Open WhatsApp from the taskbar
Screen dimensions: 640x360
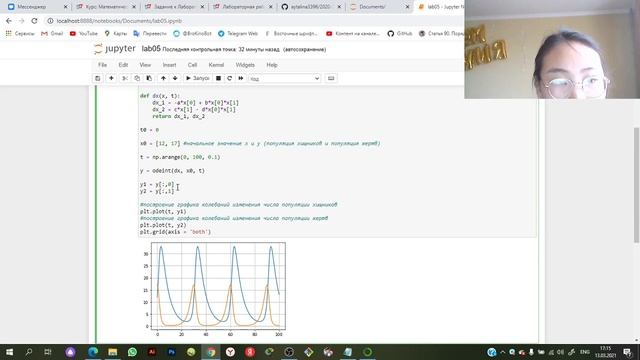pyautogui.click(x=132, y=352)
